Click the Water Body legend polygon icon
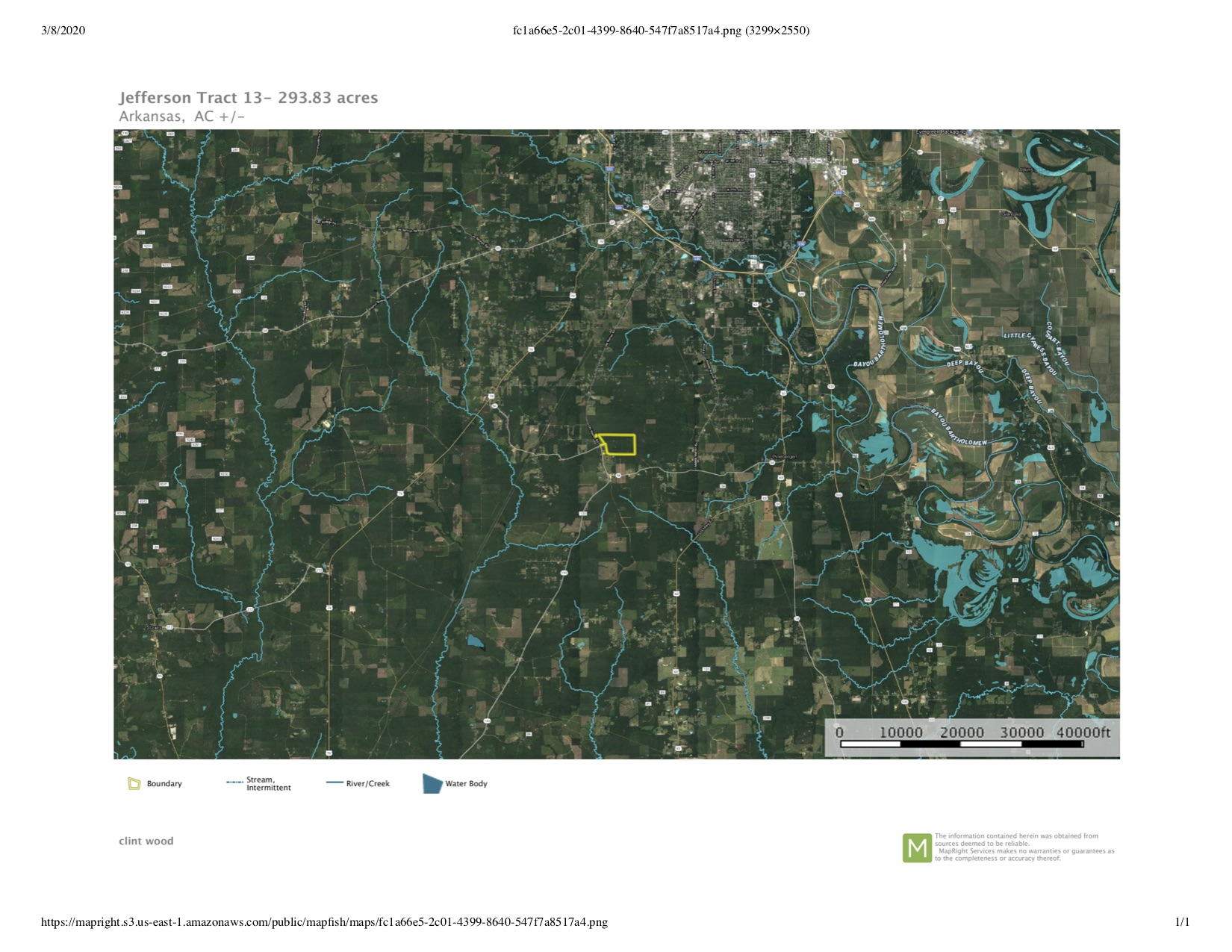The width and height of the screenshot is (1232, 952). click(x=432, y=783)
